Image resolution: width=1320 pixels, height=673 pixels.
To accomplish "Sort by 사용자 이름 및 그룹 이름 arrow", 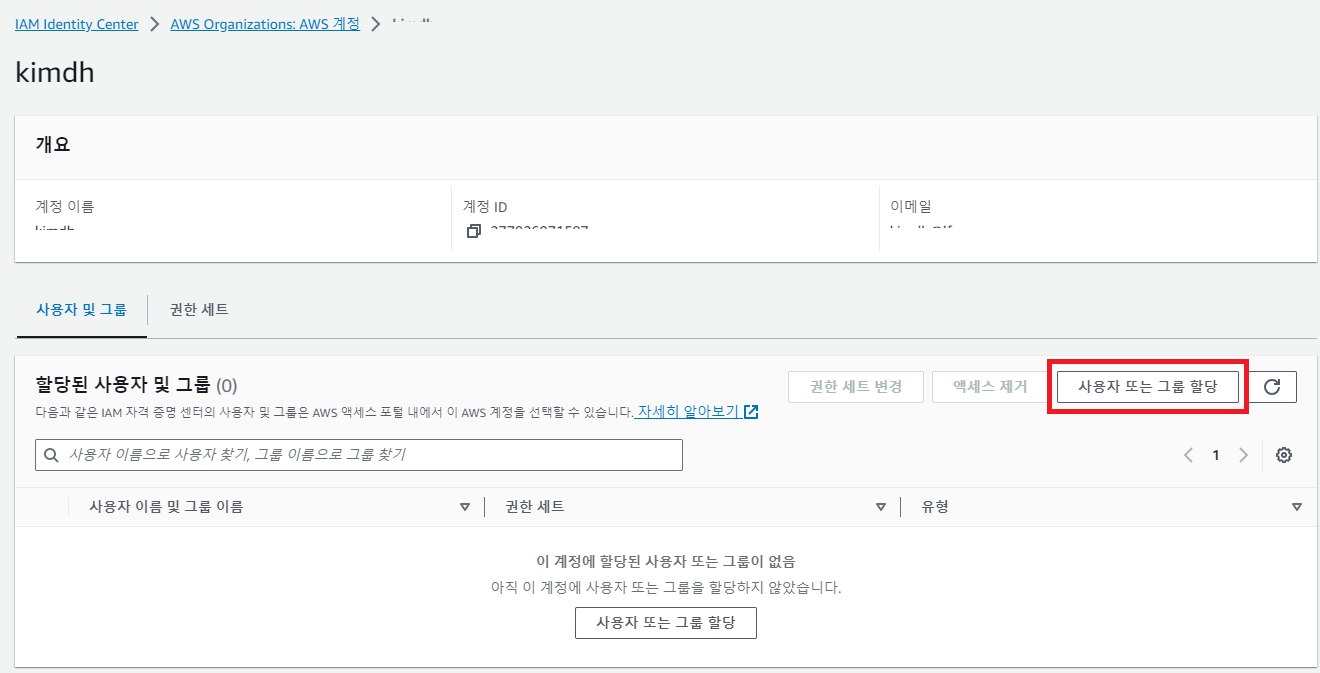I will coord(465,507).
